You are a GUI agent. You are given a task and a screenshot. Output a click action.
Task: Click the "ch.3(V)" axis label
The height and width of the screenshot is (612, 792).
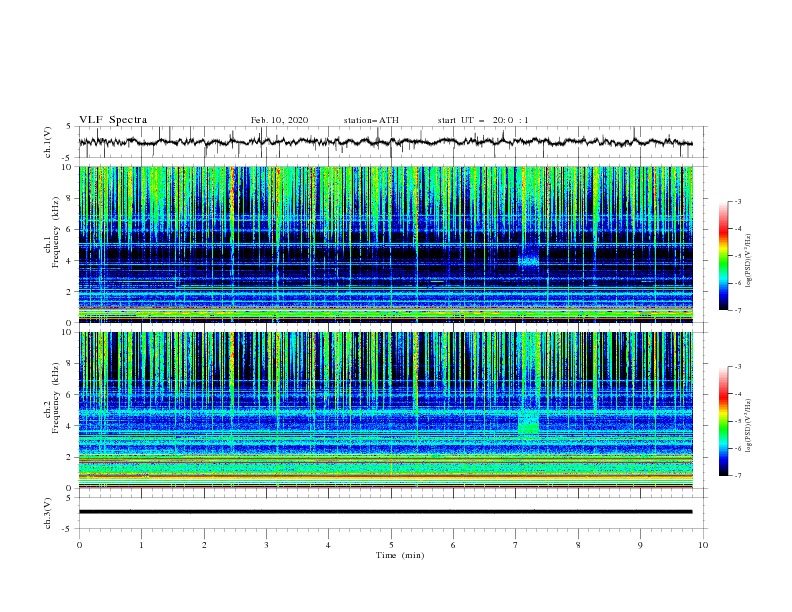[48, 513]
